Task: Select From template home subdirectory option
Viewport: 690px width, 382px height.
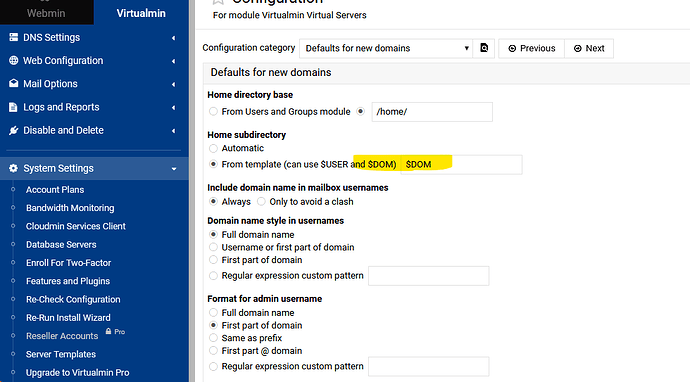Action: (x=213, y=164)
